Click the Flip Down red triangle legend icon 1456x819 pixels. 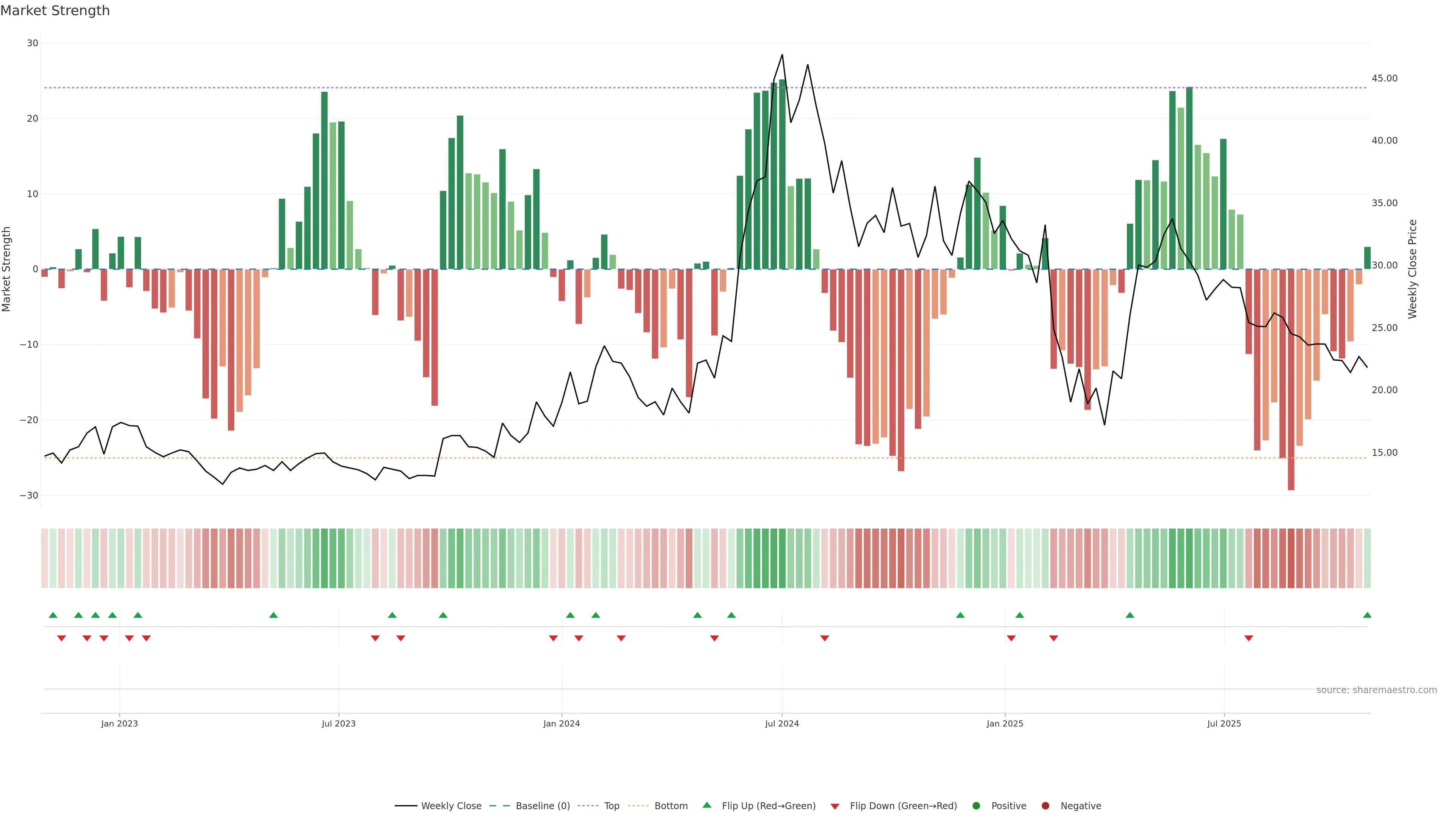[835, 806]
